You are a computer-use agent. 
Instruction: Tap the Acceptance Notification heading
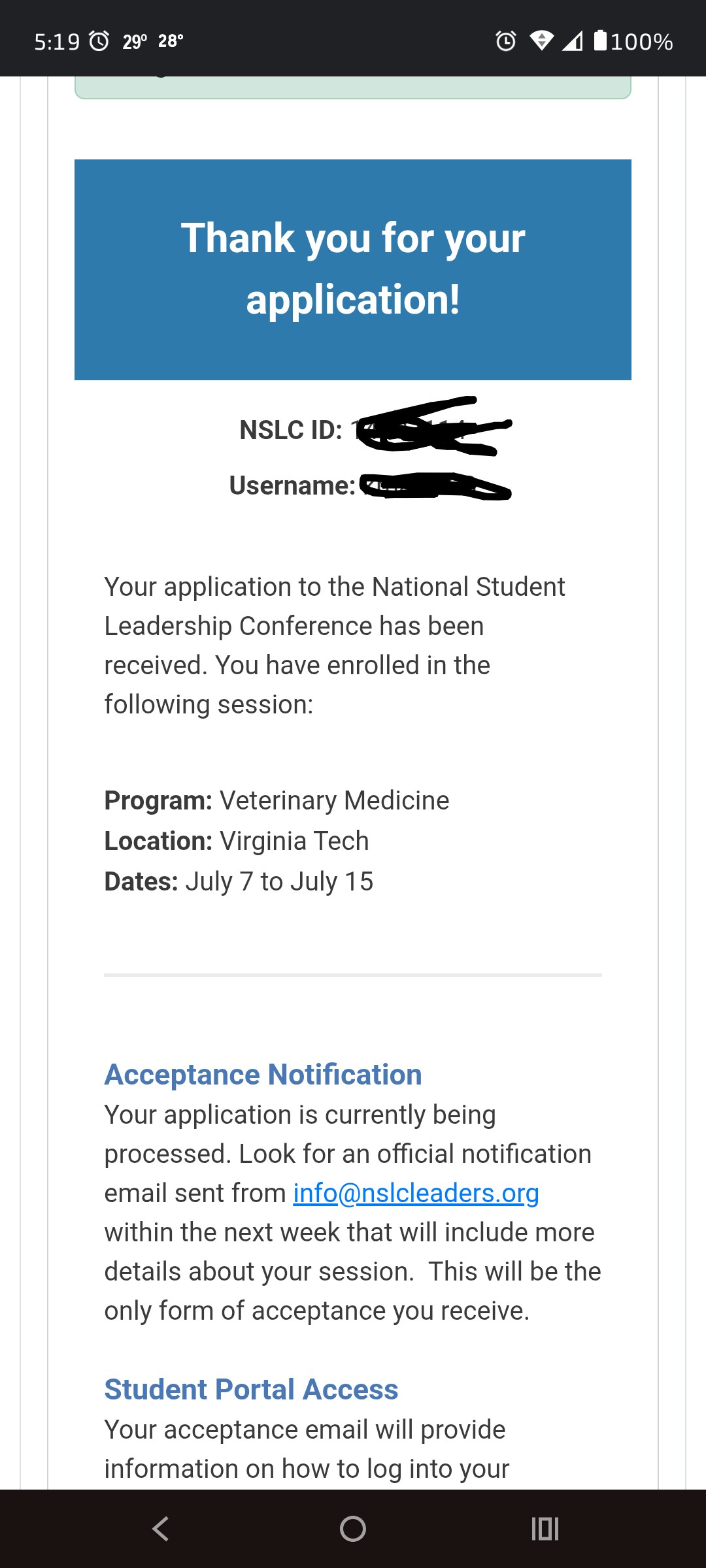[263, 1075]
